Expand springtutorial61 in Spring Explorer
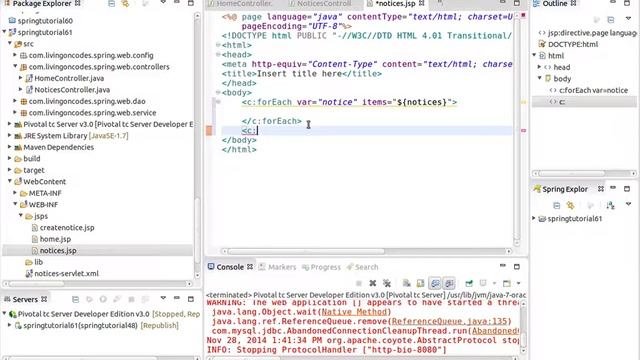The image size is (640, 360). point(534,218)
